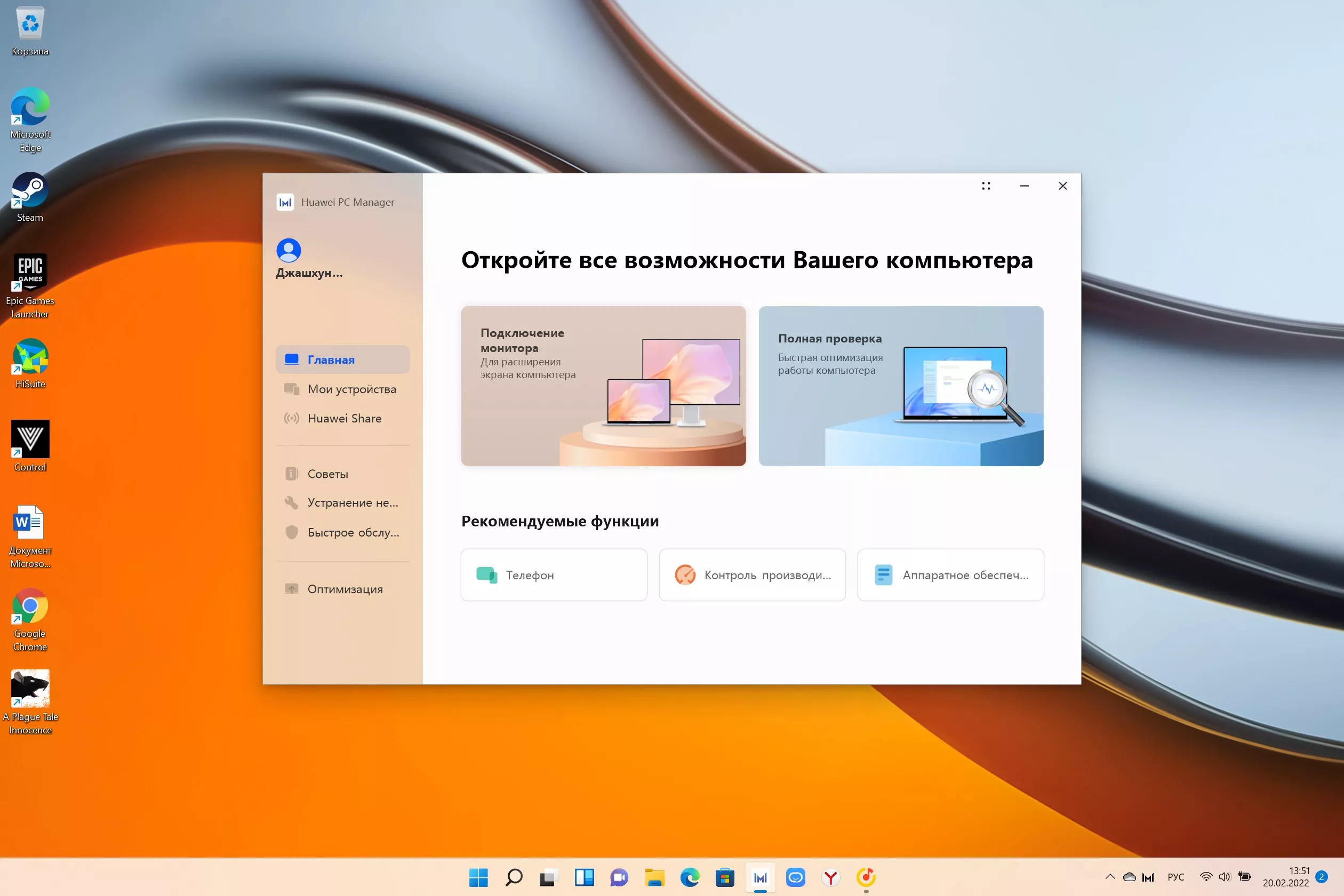Screen dimensions: 1344x896
Task: Close the Huawei PC Manager window
Action: [1063, 186]
